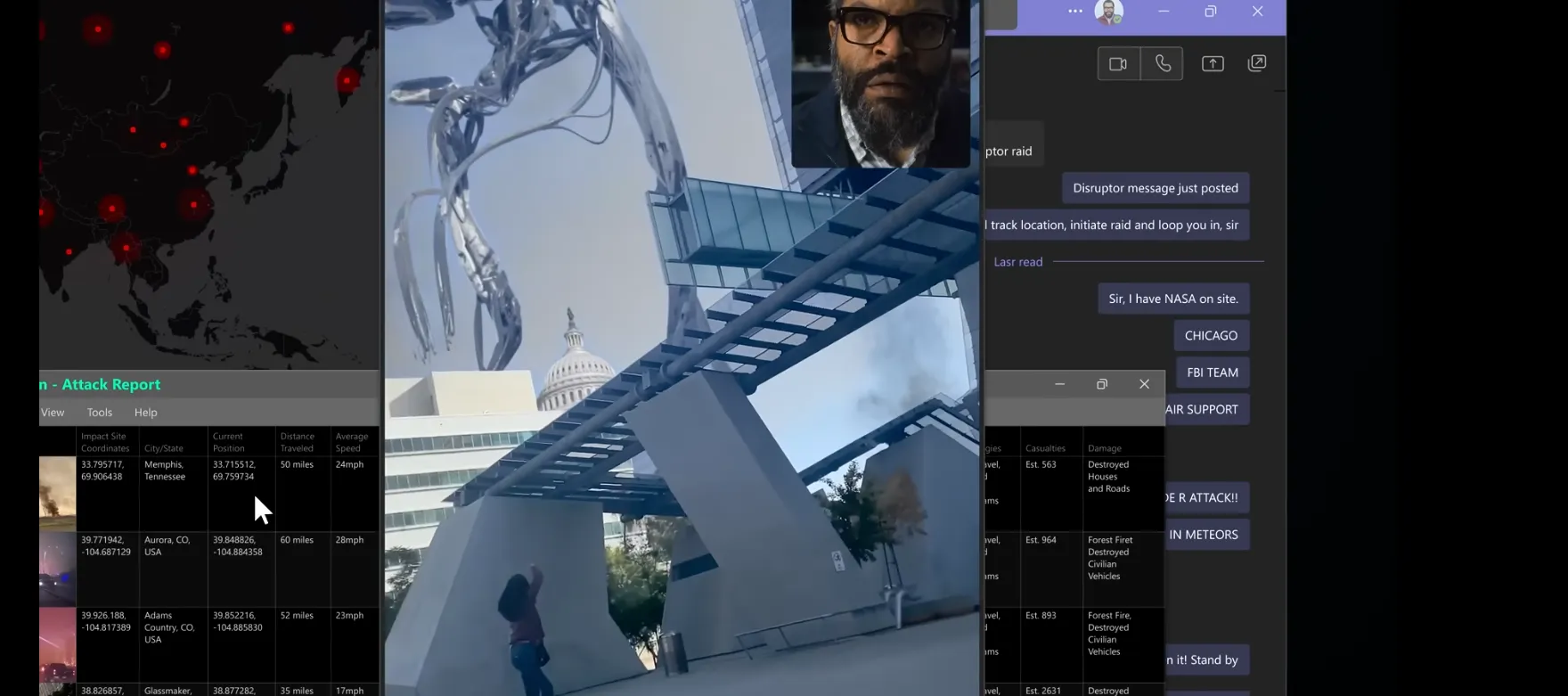Minimize the chat application window
1568x696 pixels.
coord(1164,12)
